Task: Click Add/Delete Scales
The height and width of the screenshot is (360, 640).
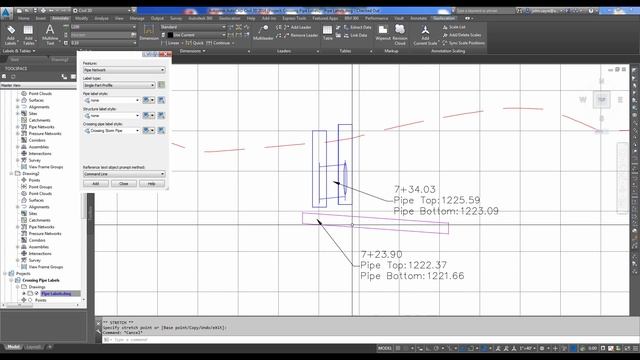Action: pos(461,35)
